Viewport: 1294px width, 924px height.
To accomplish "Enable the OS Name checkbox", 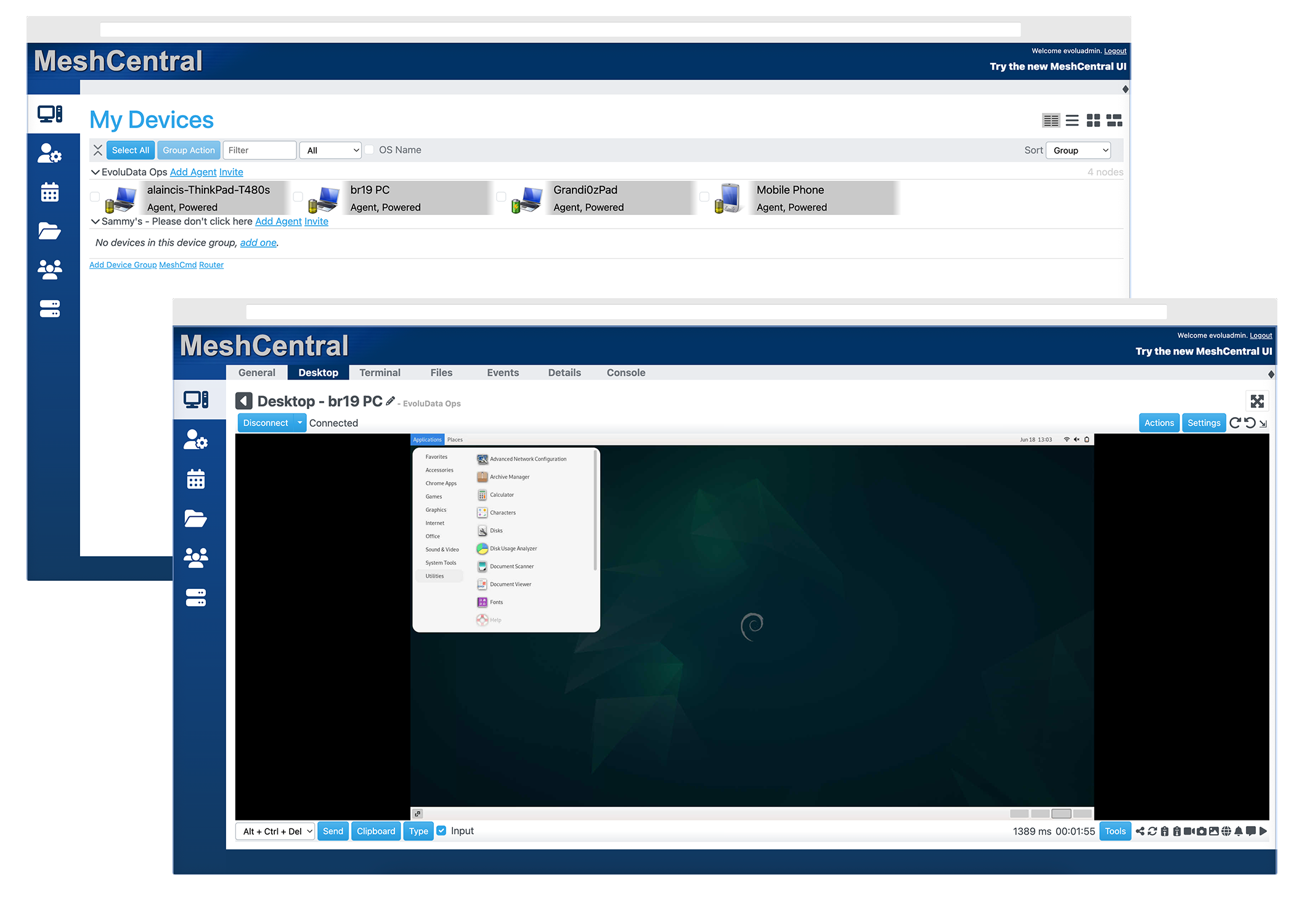I will (369, 150).
